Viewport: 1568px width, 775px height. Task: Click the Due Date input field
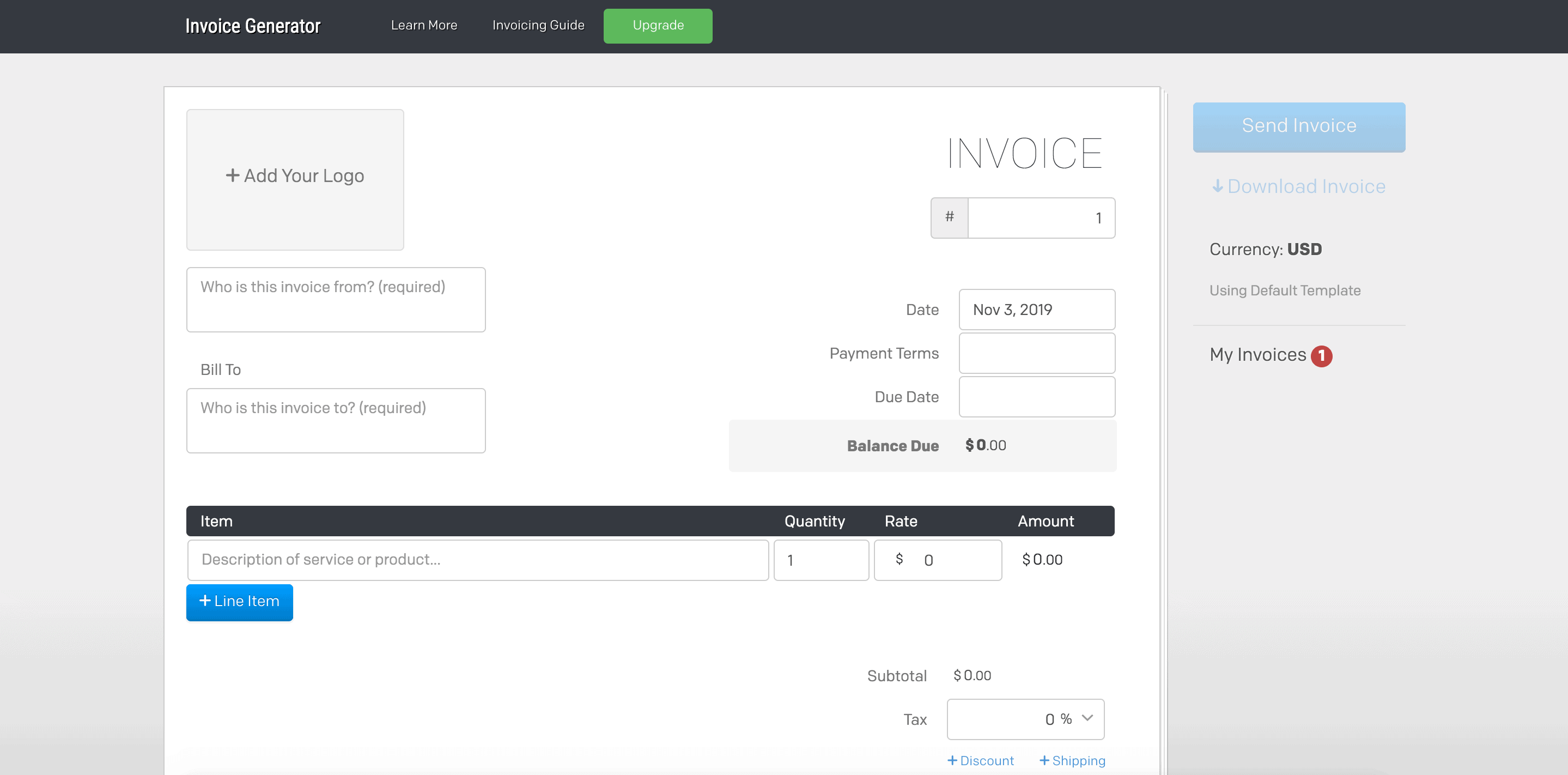coord(1037,396)
